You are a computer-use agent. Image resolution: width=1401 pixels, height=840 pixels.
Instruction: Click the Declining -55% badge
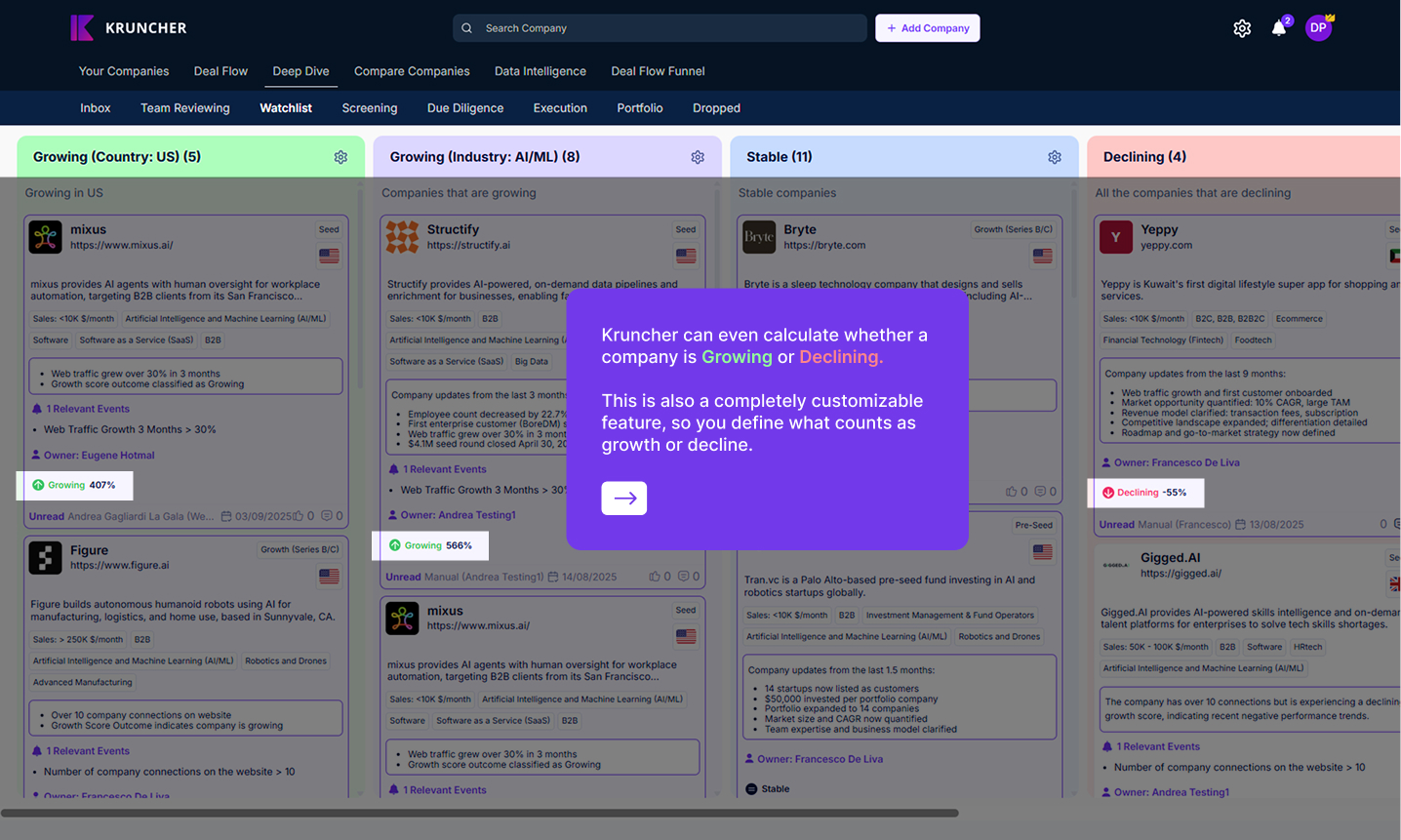tap(1145, 493)
